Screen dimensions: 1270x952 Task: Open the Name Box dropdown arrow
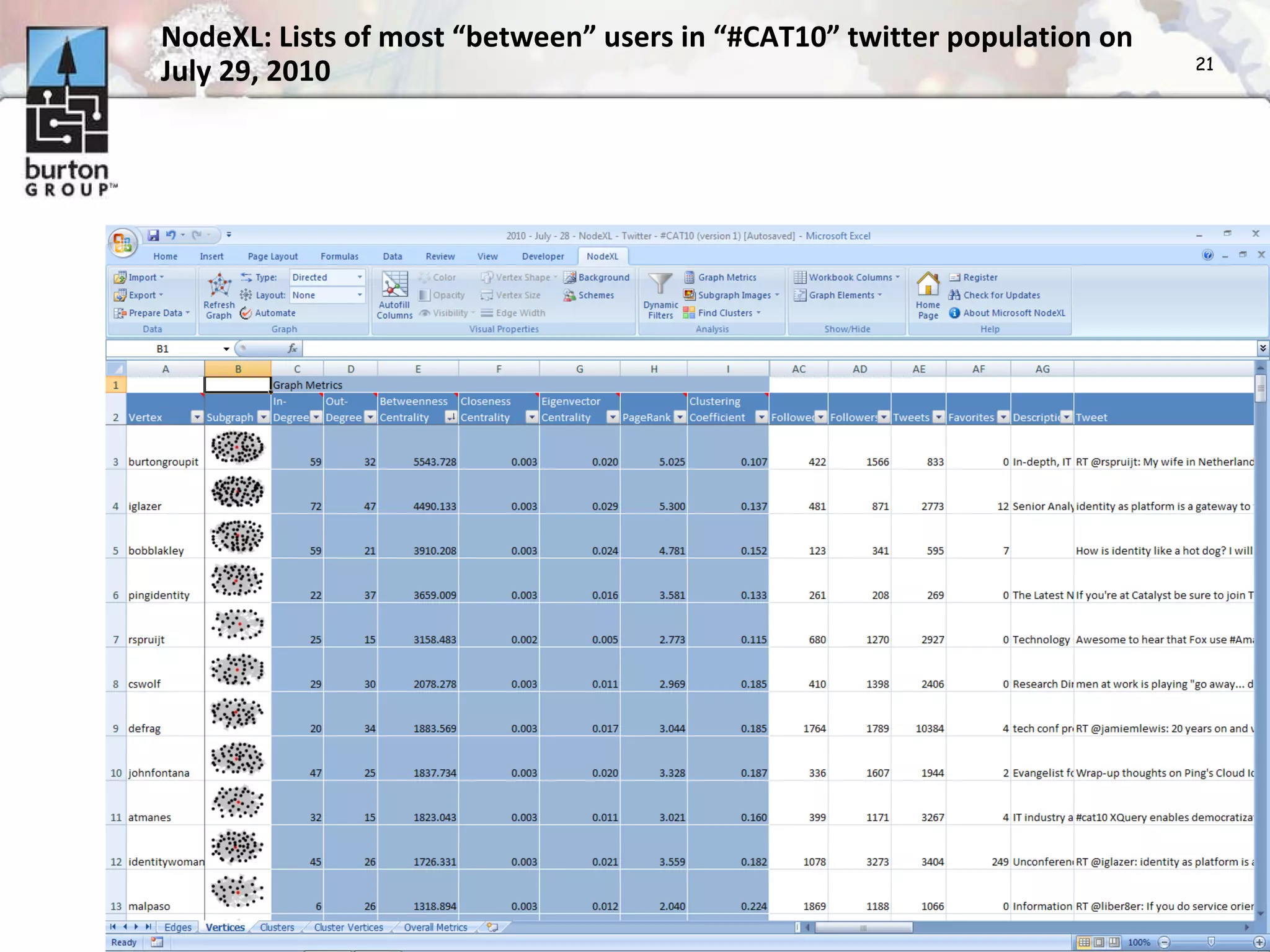226,349
